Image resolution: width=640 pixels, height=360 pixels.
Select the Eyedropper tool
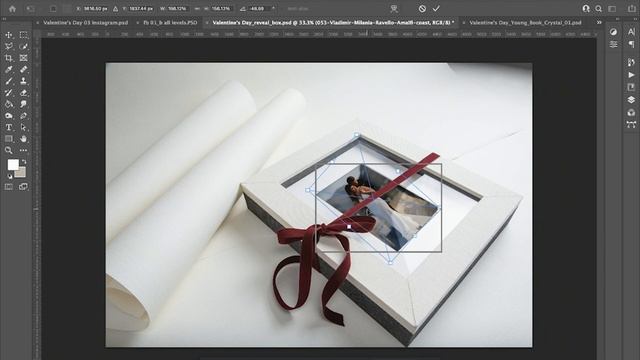9,69
